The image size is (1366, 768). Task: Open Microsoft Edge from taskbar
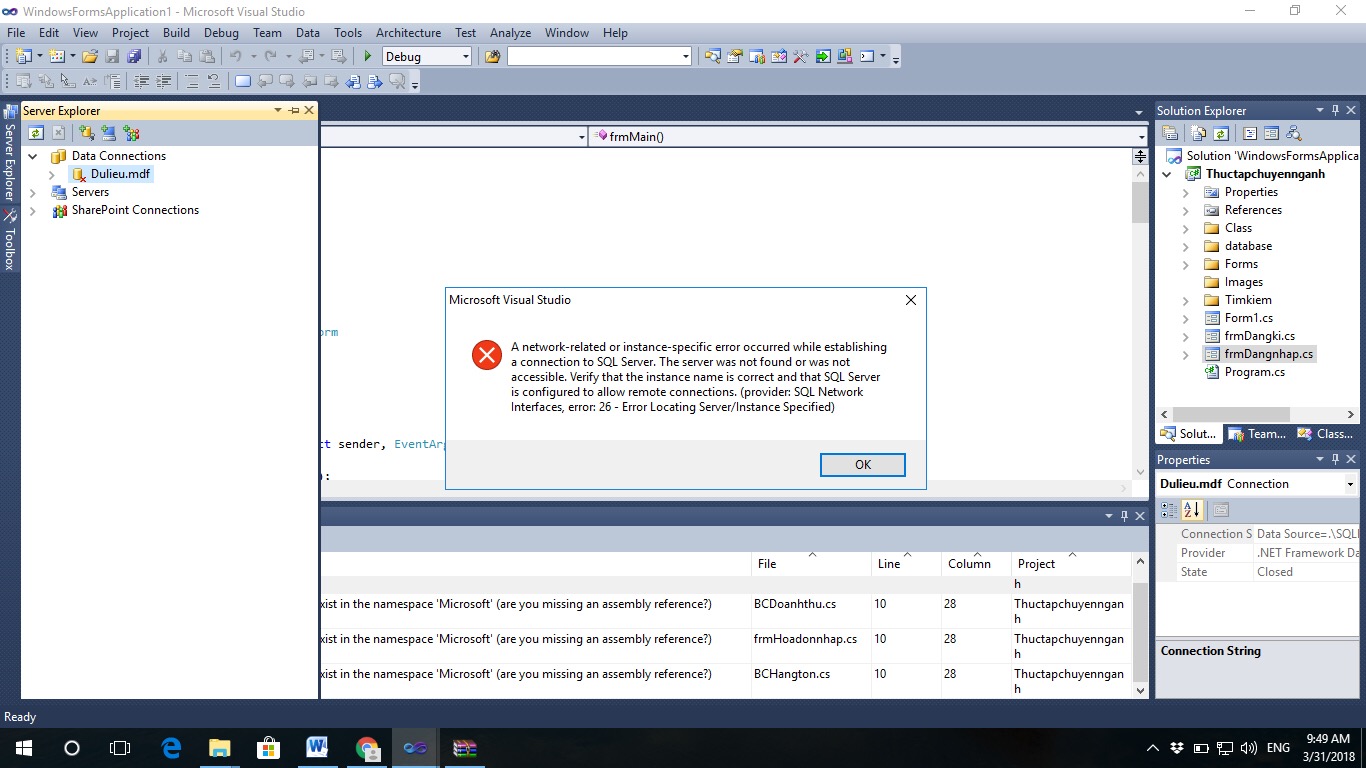(171, 747)
